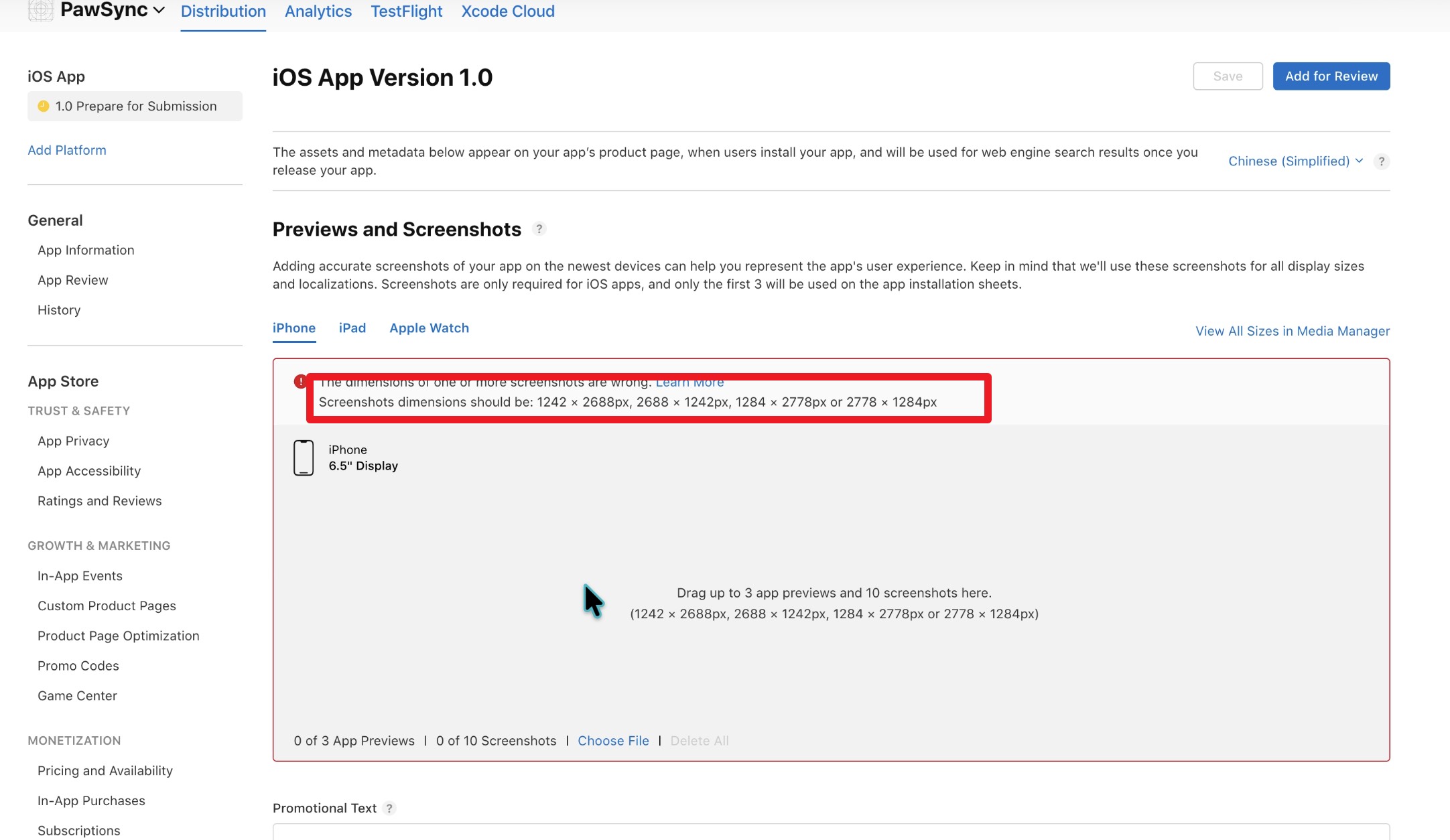Click the help icon beside language selector

click(1382, 161)
